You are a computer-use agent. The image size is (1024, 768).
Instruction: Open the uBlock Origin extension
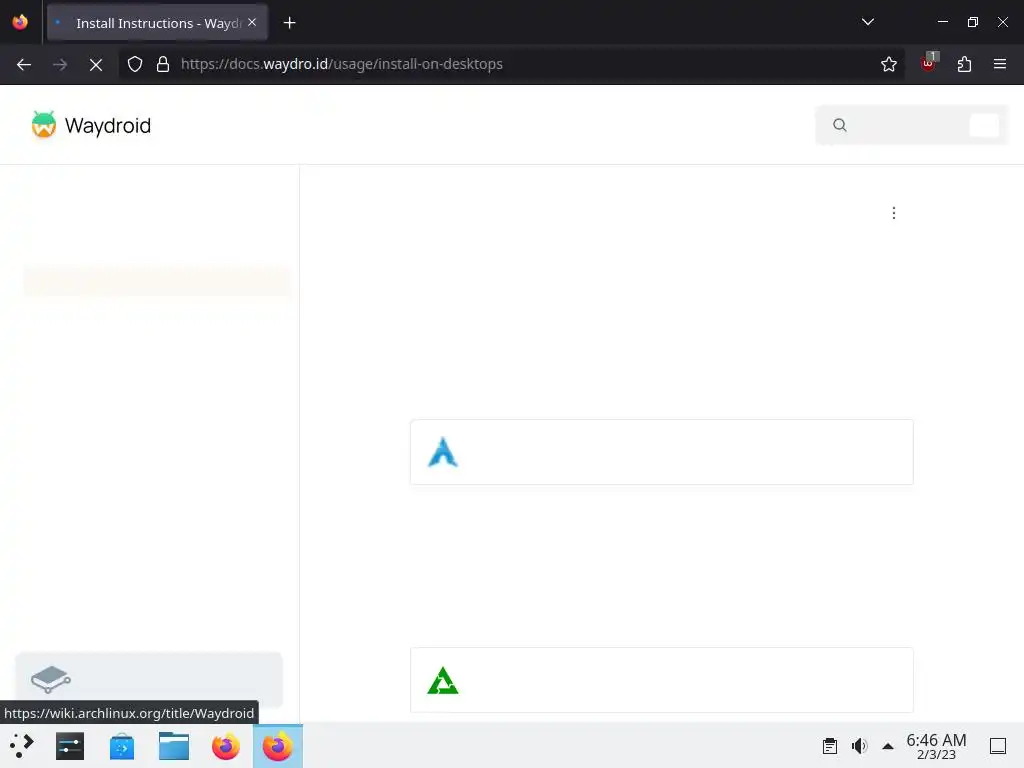click(929, 63)
